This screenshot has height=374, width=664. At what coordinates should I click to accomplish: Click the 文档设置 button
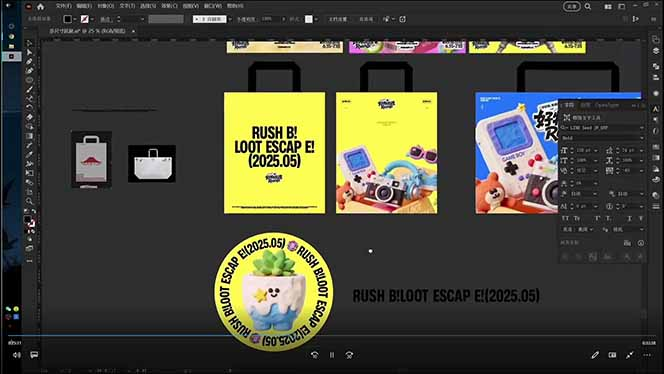coord(338,19)
